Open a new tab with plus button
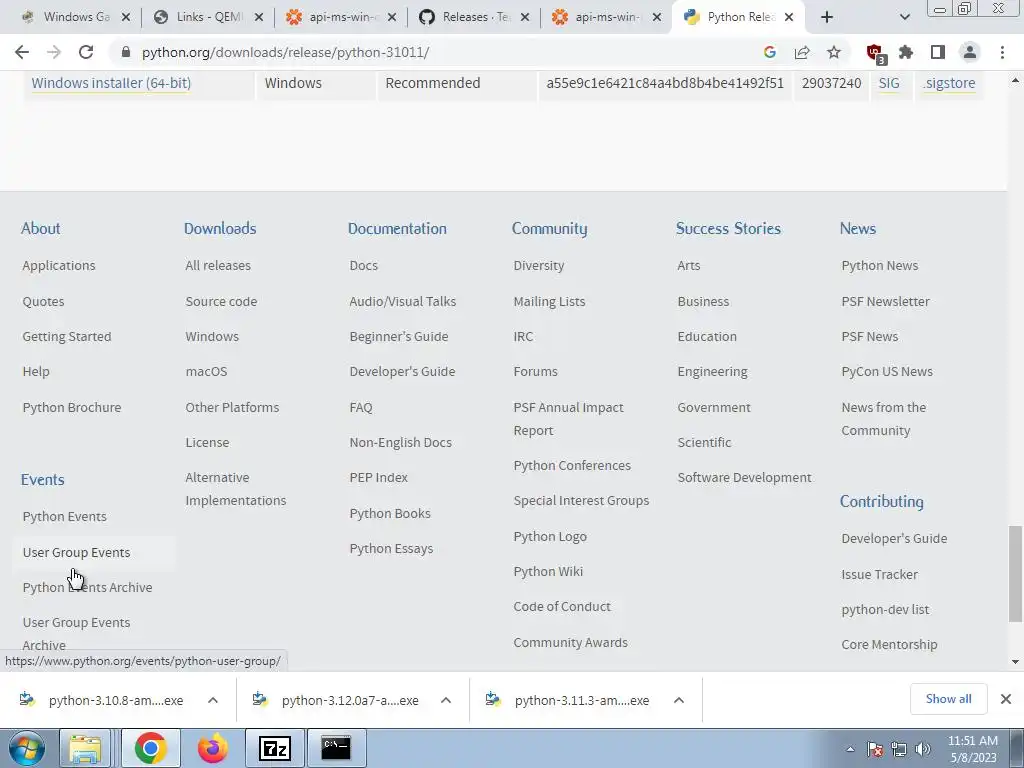The width and height of the screenshot is (1024, 768). 827,17
